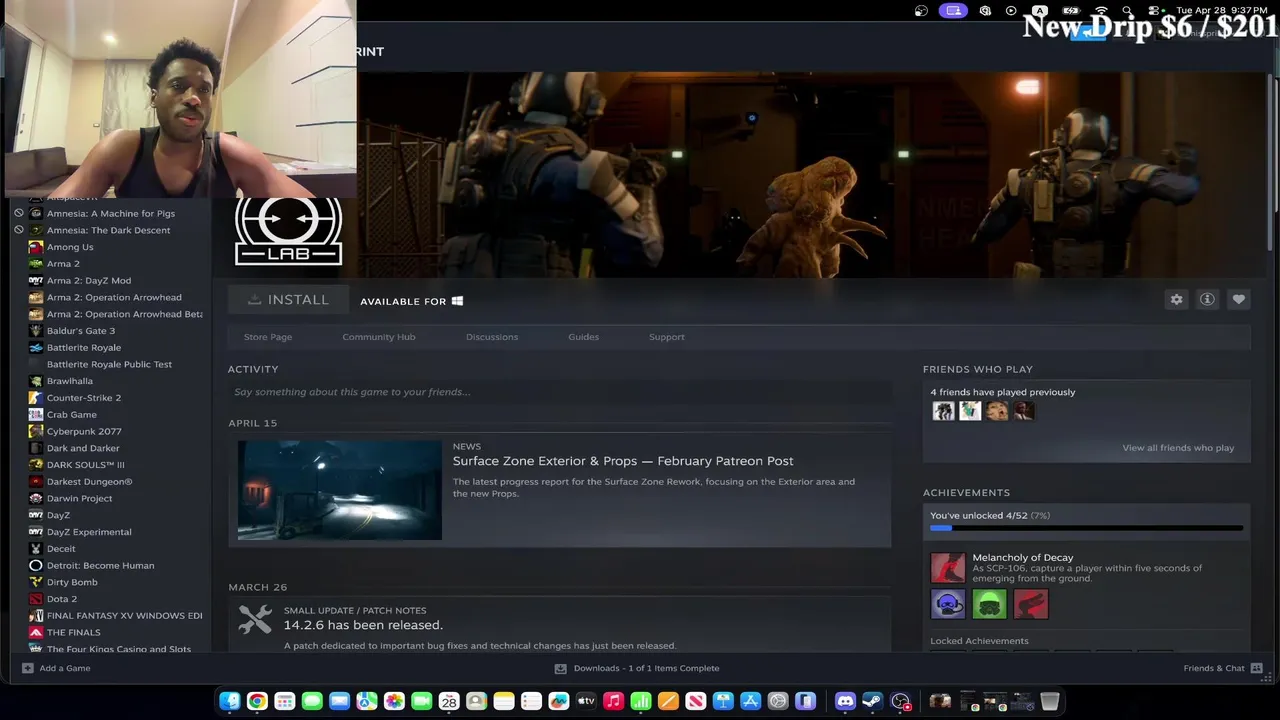Click the Spotlight search icon in menu bar

[x=1127, y=11]
